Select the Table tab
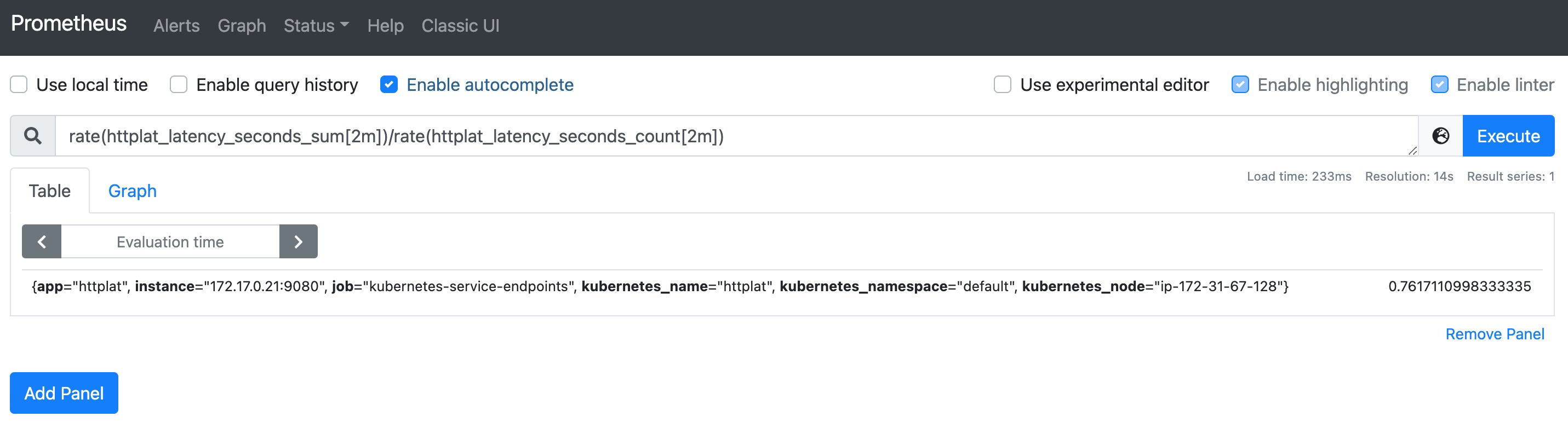Viewport: 1568px width, 428px height. pos(50,191)
